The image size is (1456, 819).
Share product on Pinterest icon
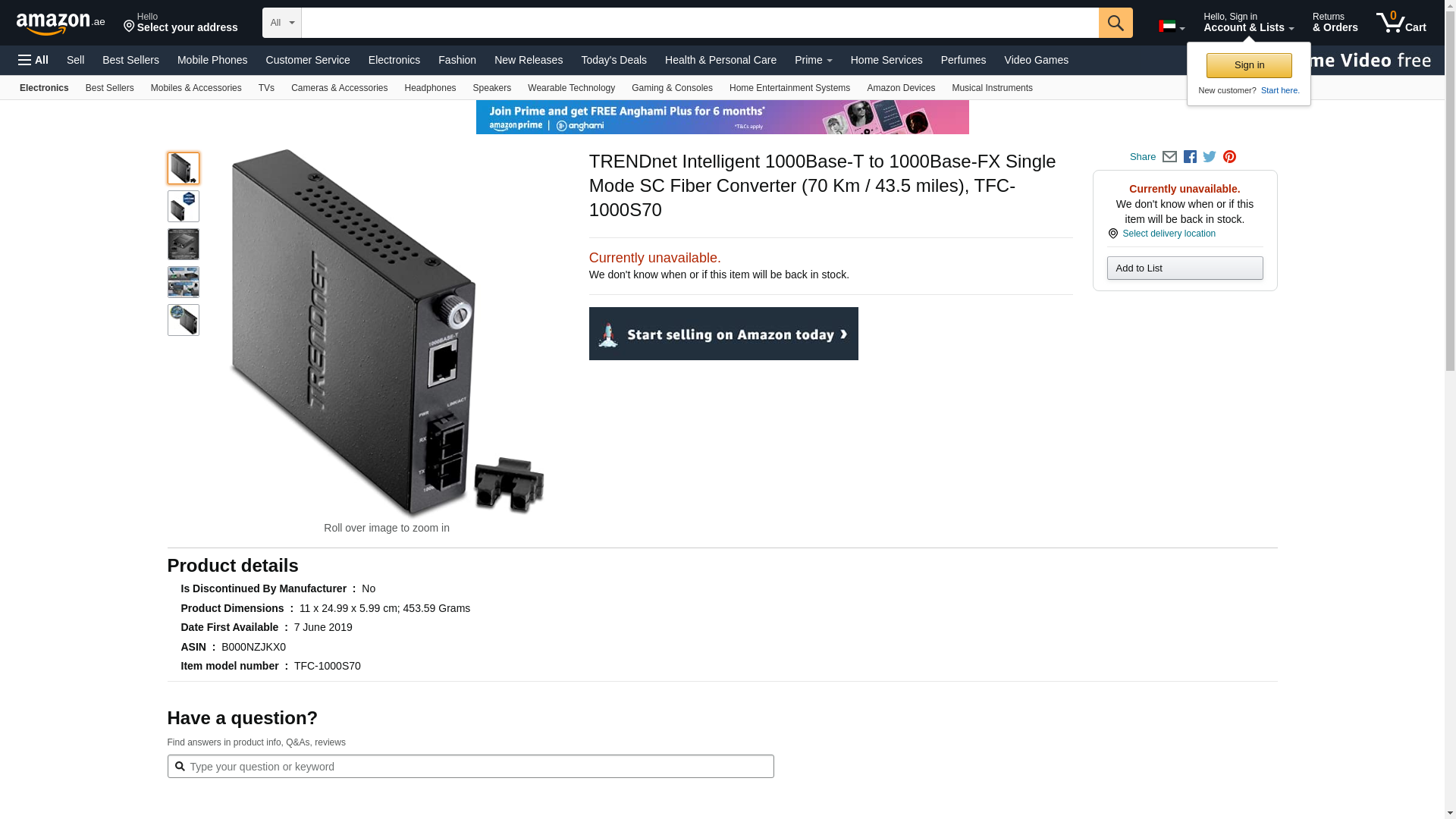click(1229, 157)
